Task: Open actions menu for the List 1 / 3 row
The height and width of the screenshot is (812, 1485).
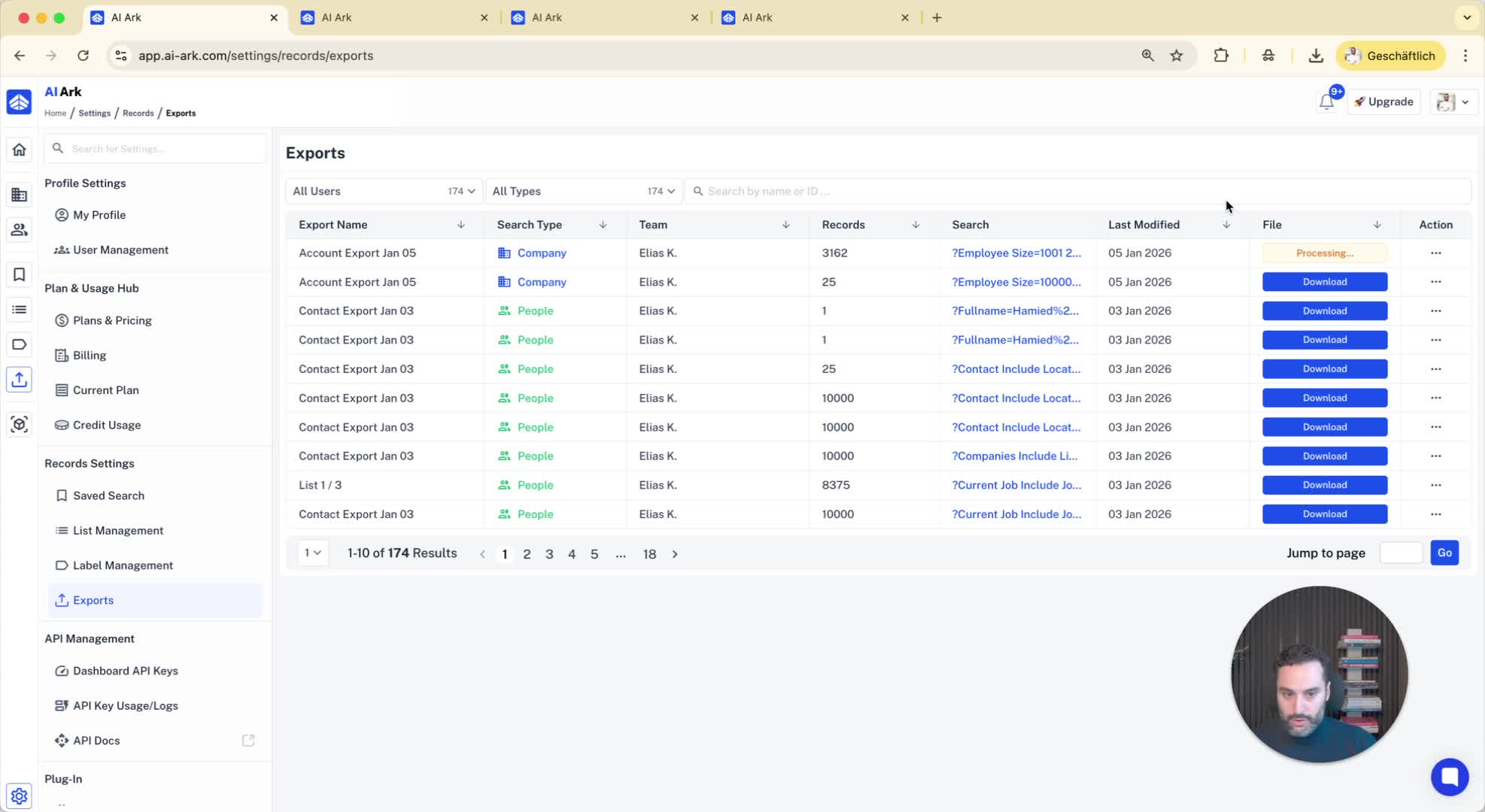Action: tap(1435, 485)
